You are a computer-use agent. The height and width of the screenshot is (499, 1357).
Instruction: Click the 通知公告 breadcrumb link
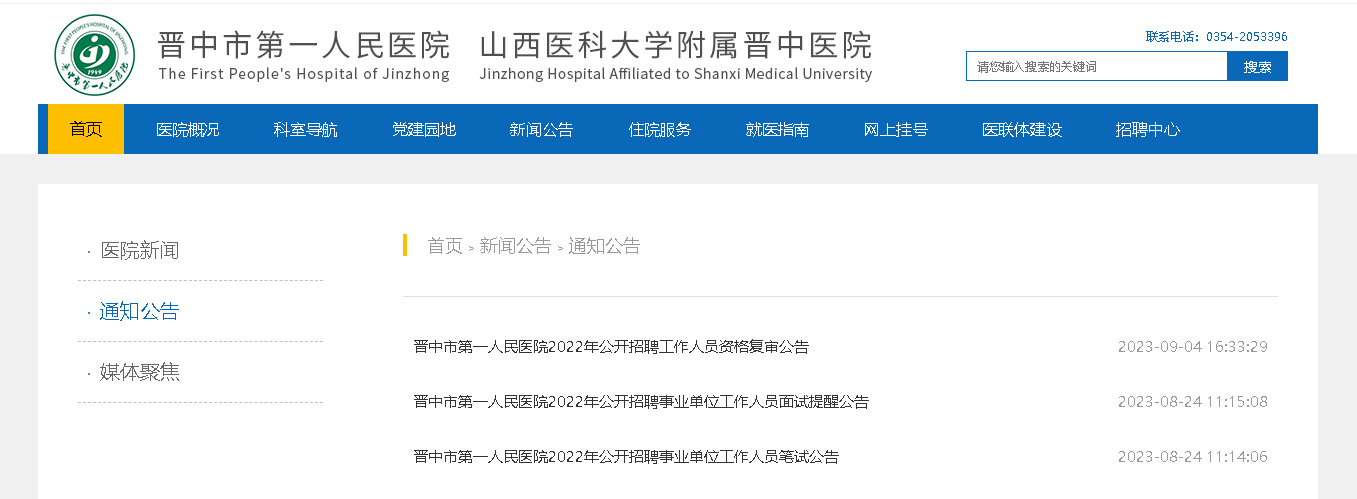click(x=604, y=246)
